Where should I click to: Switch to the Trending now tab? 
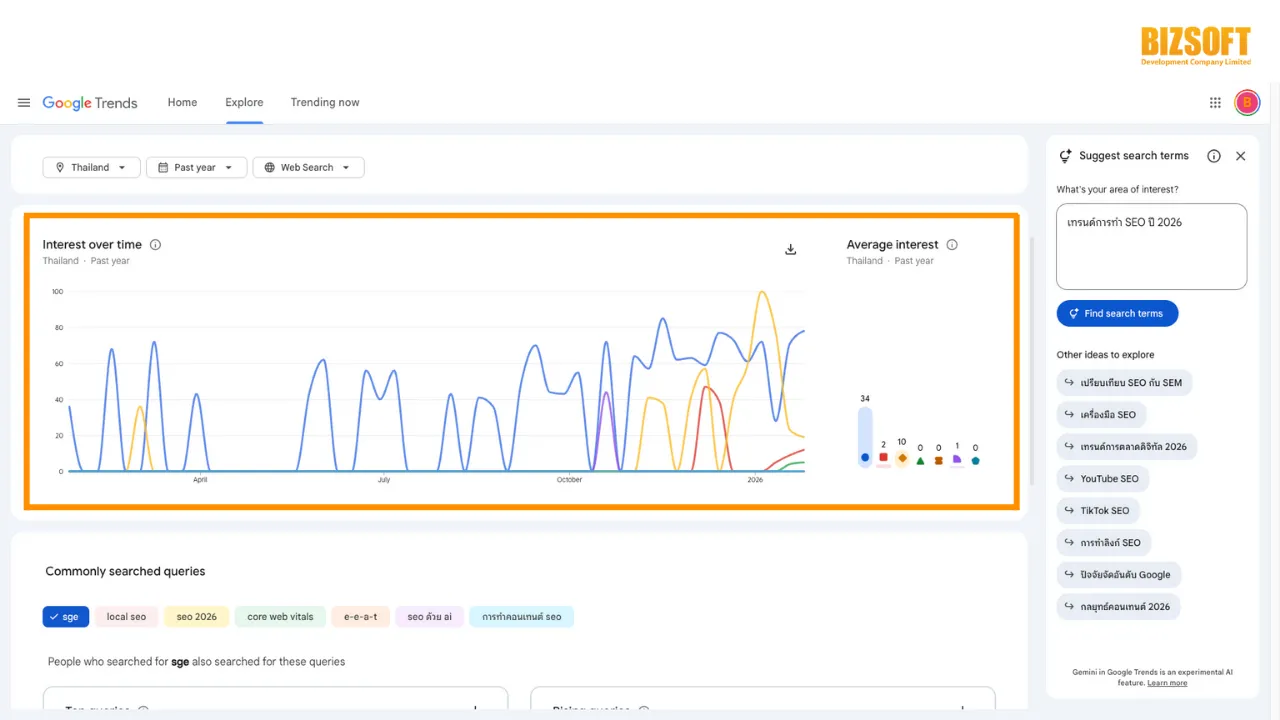click(x=325, y=102)
